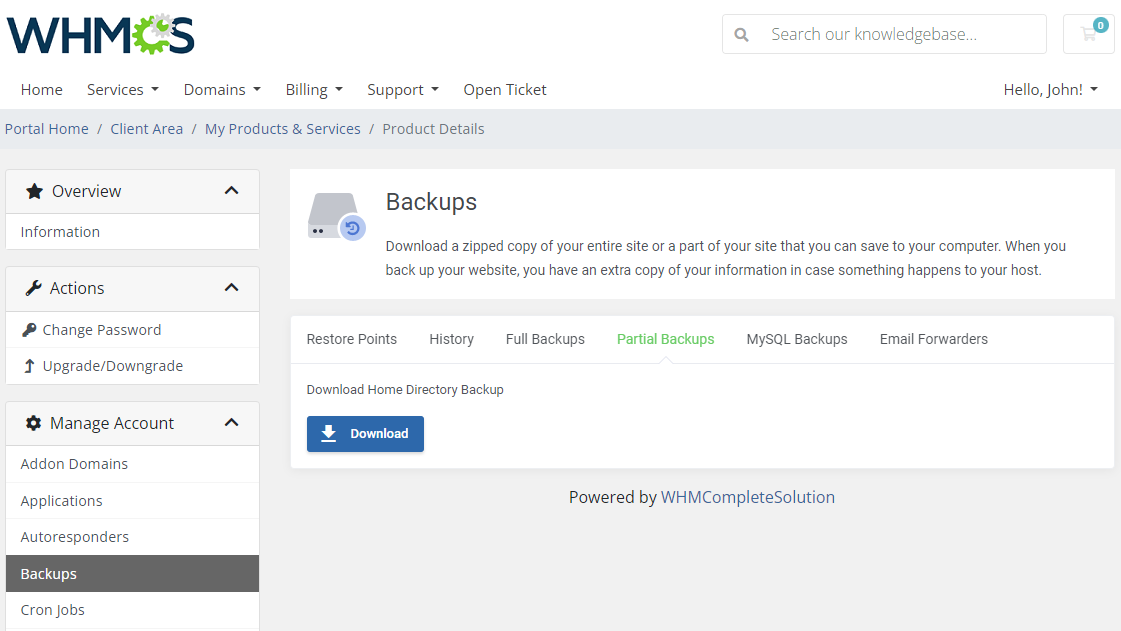Switch to the Email Forwarders tab
The image size is (1121, 631).
pos(934,339)
